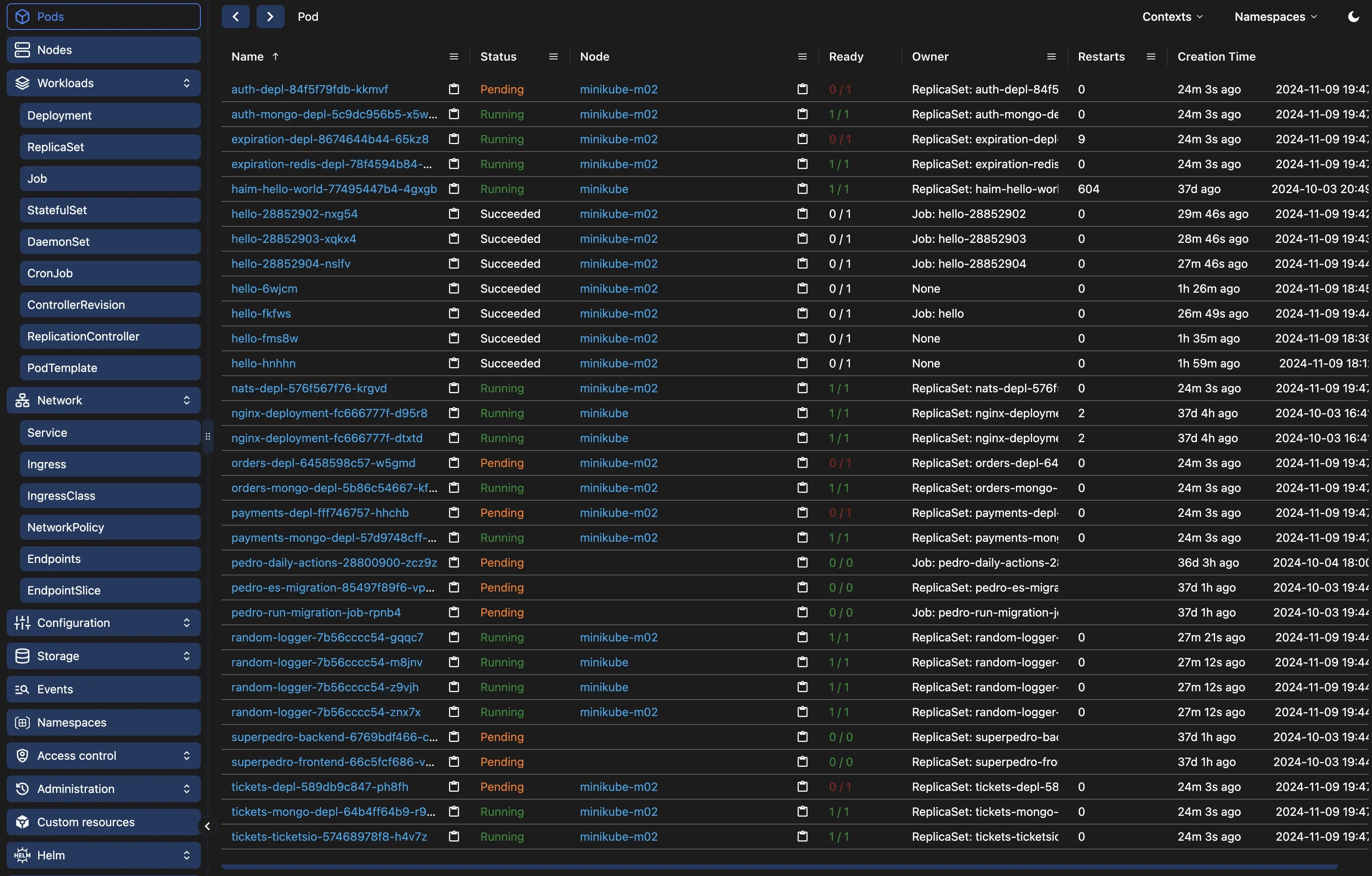Sort by Name column header
The height and width of the screenshot is (876, 1372).
[248, 56]
